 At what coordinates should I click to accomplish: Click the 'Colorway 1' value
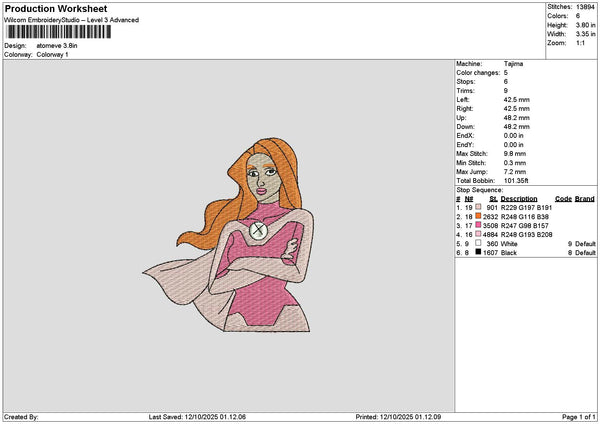coord(52,55)
